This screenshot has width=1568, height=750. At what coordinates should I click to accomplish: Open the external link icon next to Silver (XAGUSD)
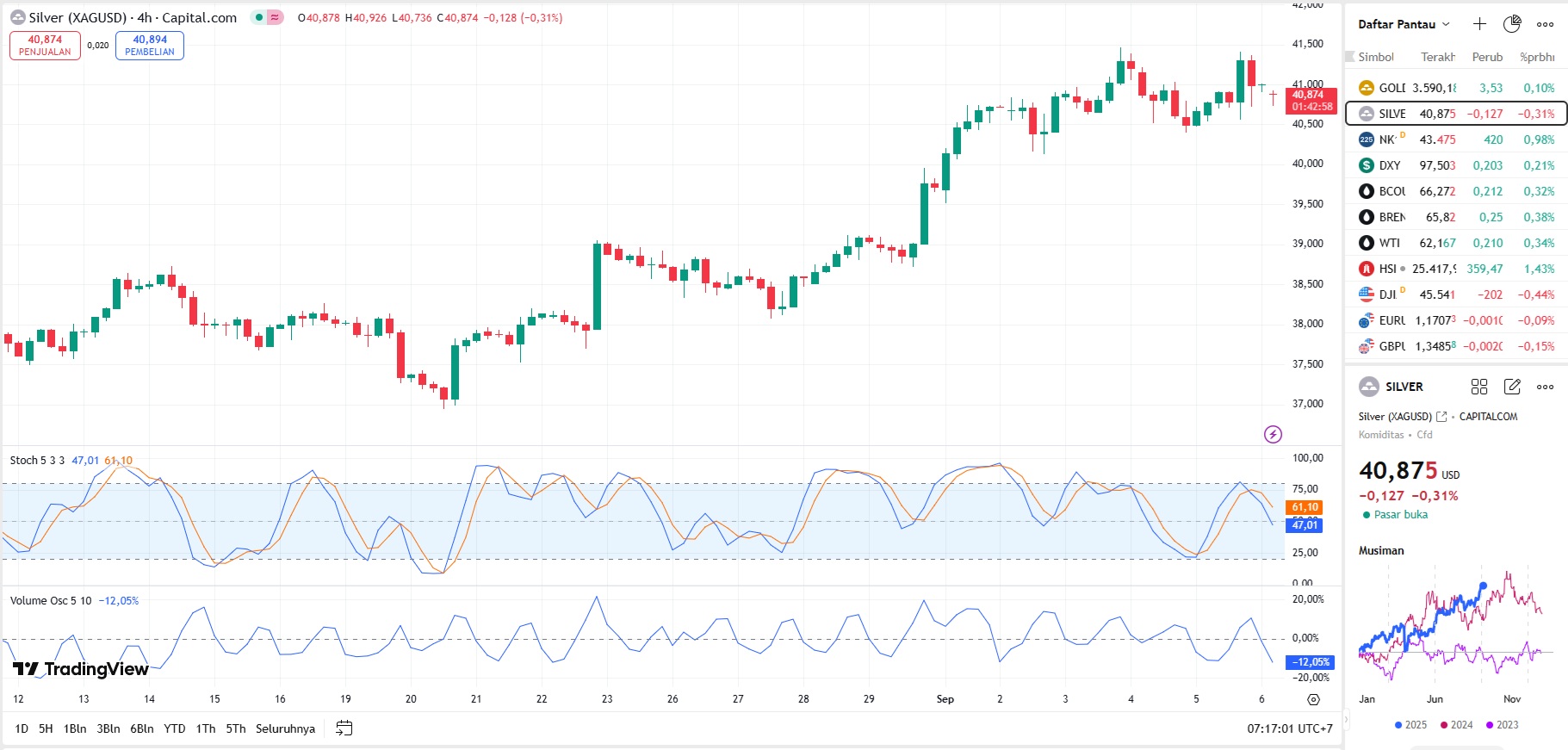tap(1441, 417)
